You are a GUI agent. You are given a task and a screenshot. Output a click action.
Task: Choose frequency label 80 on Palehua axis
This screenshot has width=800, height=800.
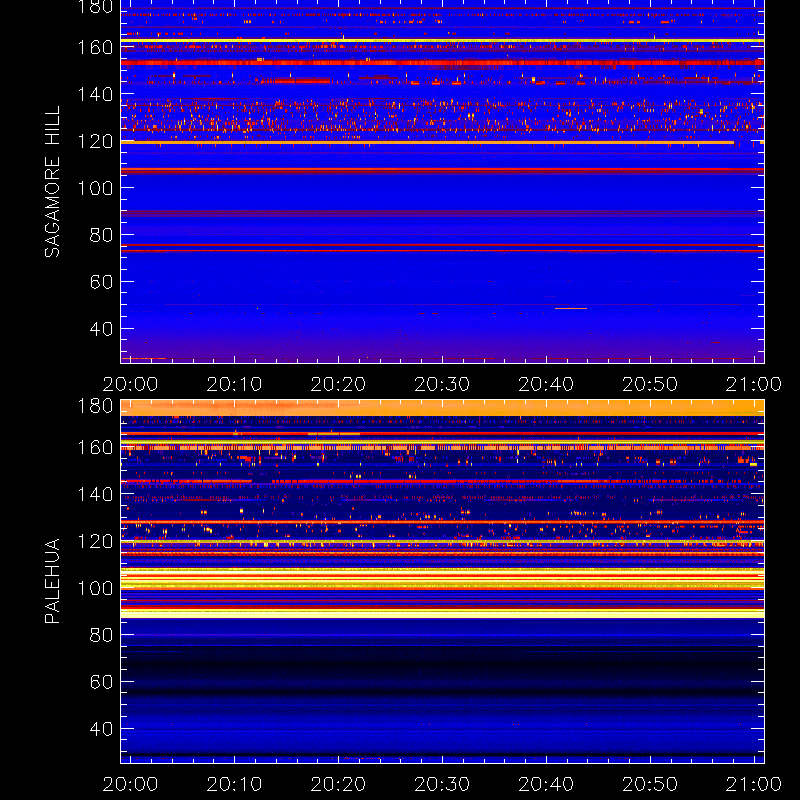(102, 635)
